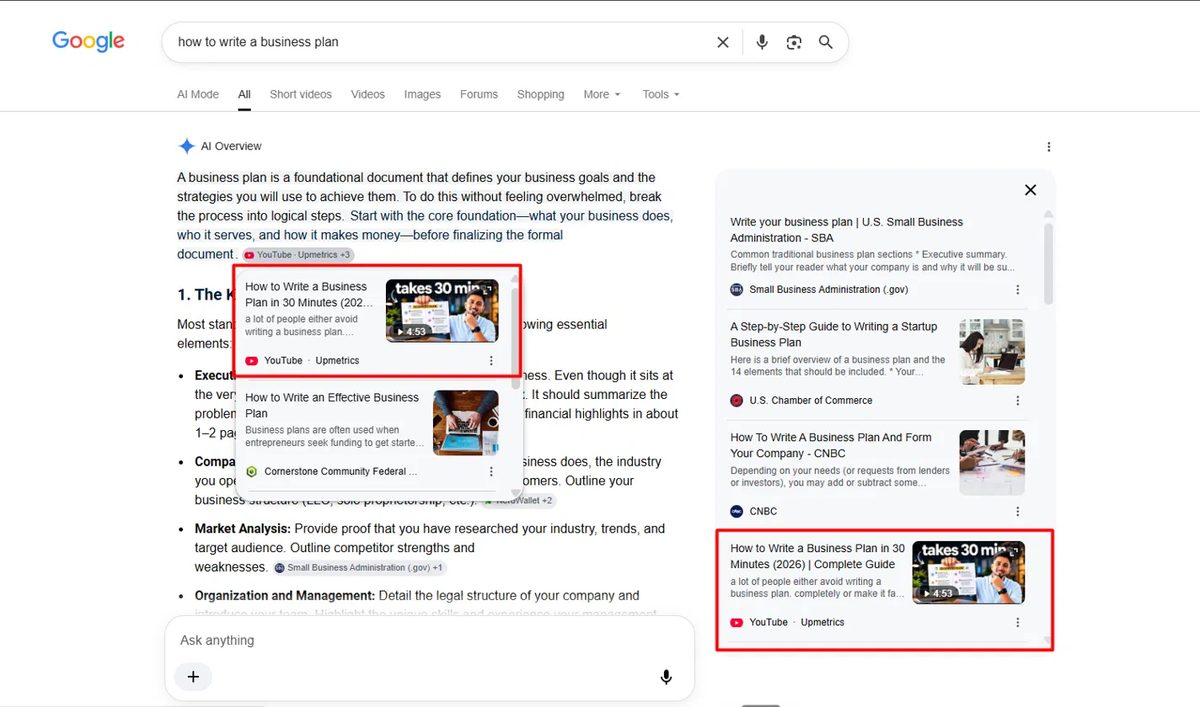The image size is (1200, 707).
Task: Click 'Market Analysis:' bold heading text
Action: [243, 529]
